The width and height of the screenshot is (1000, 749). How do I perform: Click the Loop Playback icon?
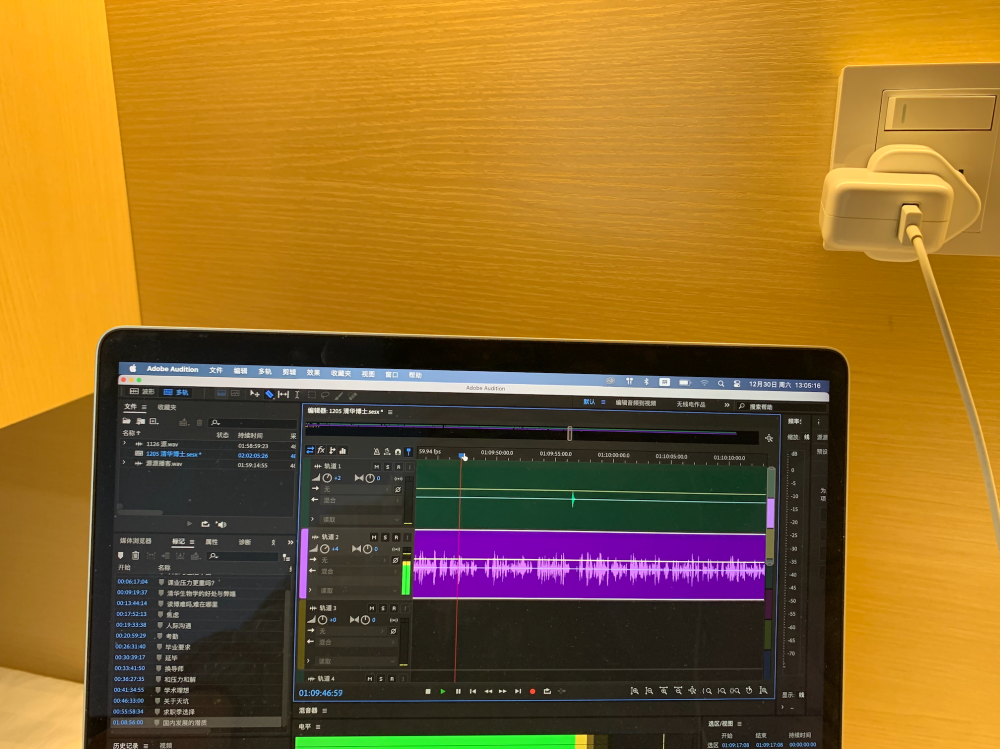coord(547,691)
